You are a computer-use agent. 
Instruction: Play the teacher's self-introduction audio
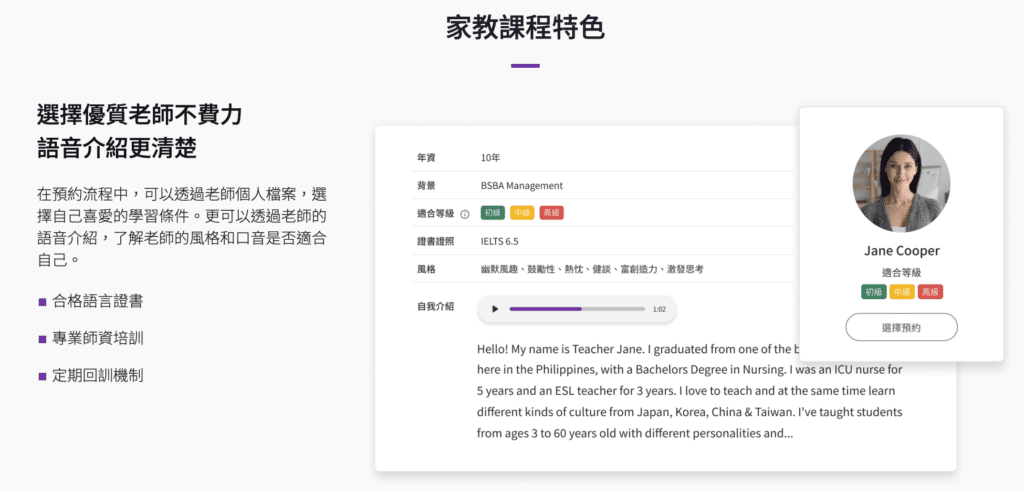click(495, 309)
